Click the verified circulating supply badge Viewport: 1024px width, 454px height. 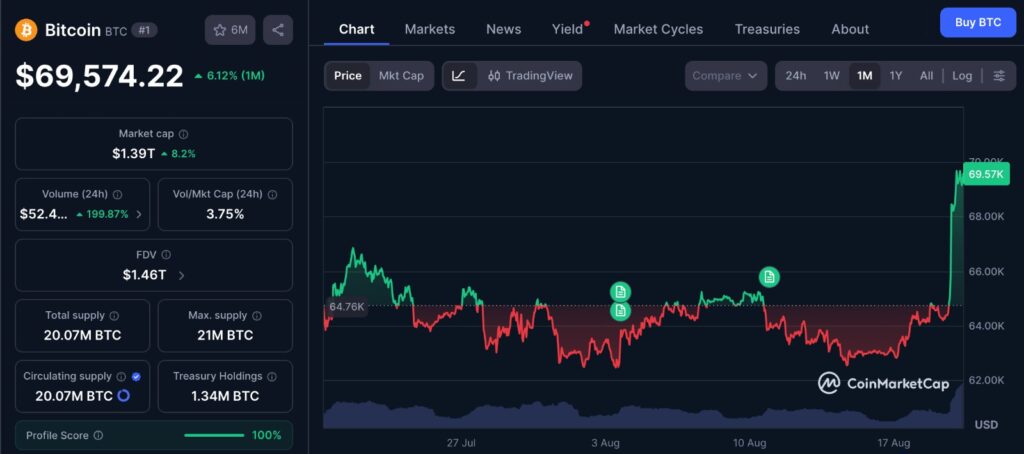pyautogui.click(x=136, y=376)
